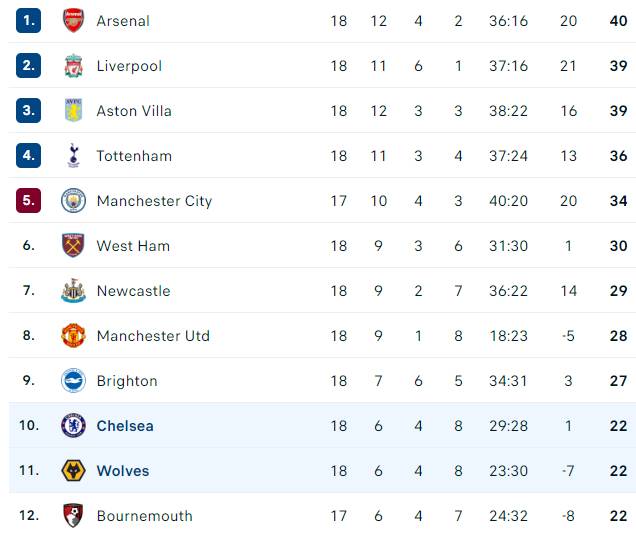The height and width of the screenshot is (537, 636).
Task: Open the Chelsea team link
Action: pyautogui.click(x=125, y=426)
